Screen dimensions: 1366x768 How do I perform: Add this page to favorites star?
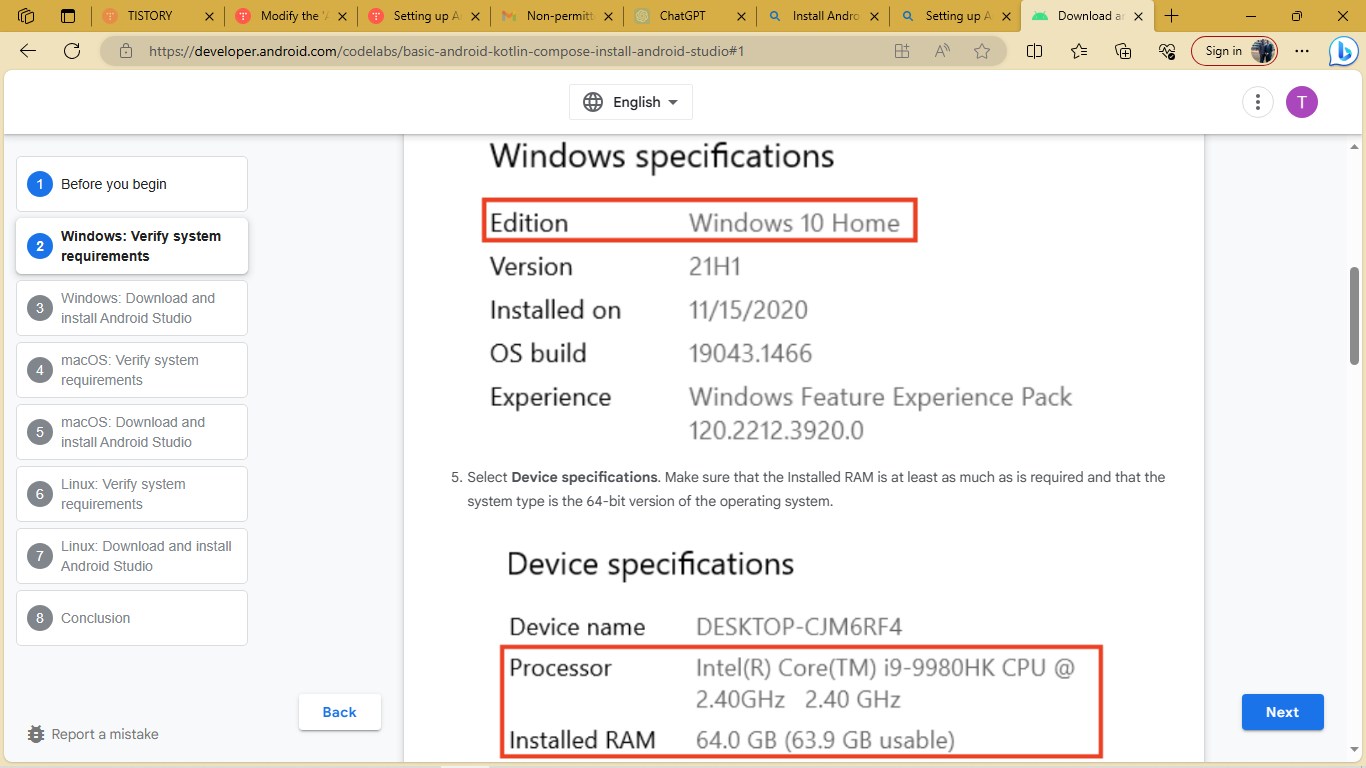pos(982,51)
